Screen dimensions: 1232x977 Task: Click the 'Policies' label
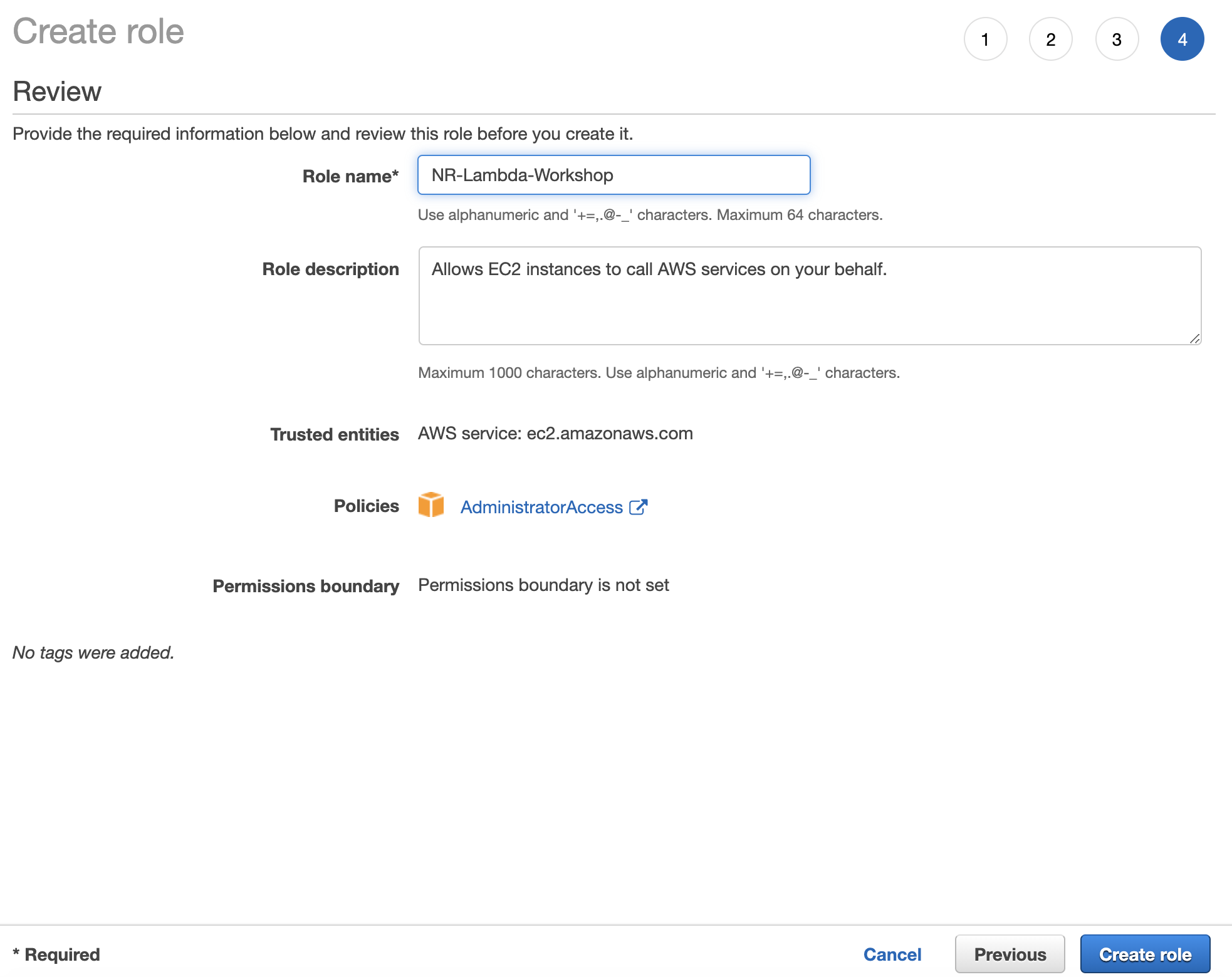(367, 506)
